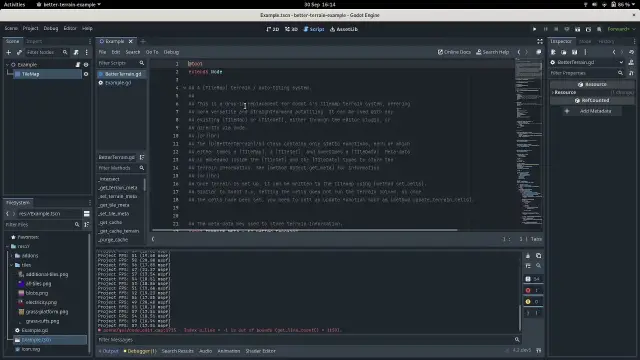Open the Scene menu
The width and height of the screenshot is (640, 360).
pyautogui.click(x=11, y=29)
